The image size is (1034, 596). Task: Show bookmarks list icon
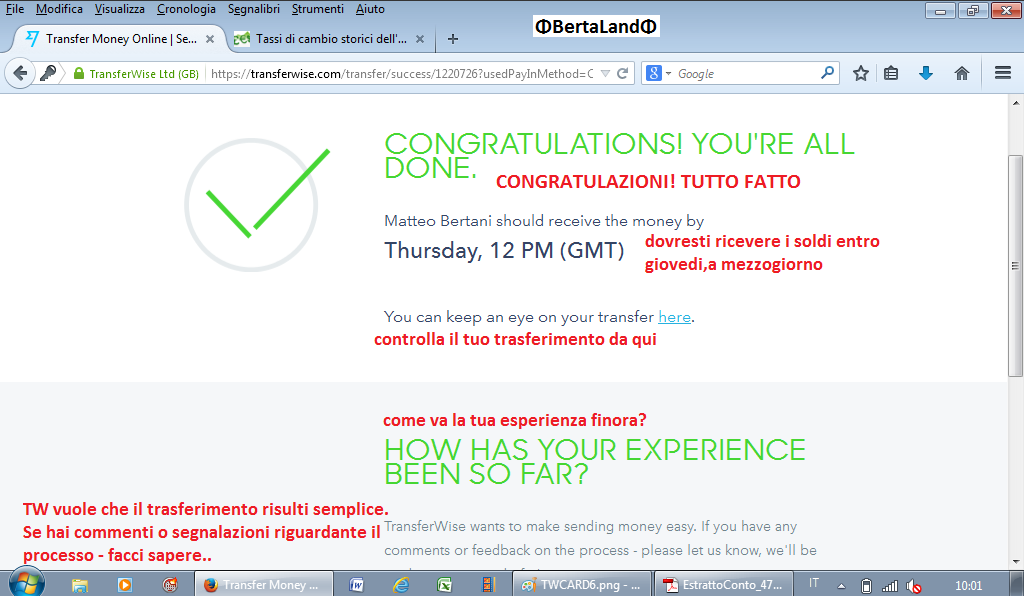click(x=891, y=73)
